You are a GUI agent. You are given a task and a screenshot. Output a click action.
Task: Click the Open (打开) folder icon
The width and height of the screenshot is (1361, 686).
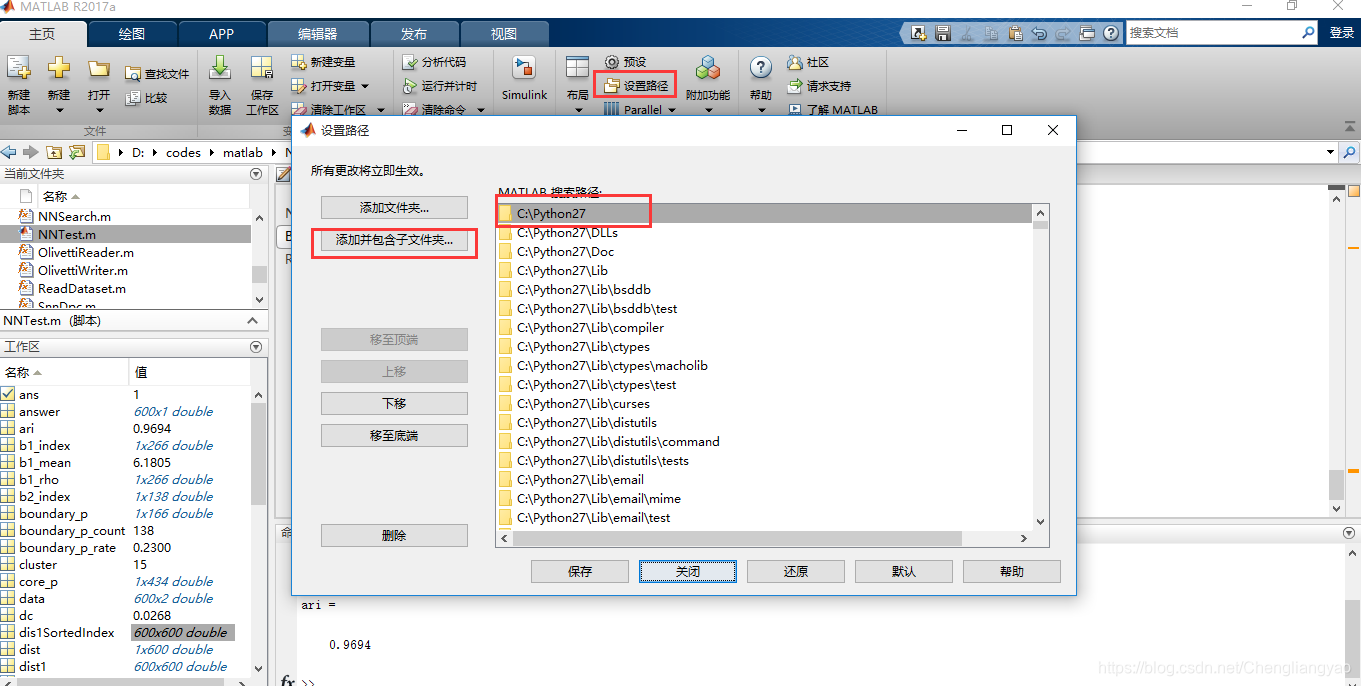coord(98,69)
